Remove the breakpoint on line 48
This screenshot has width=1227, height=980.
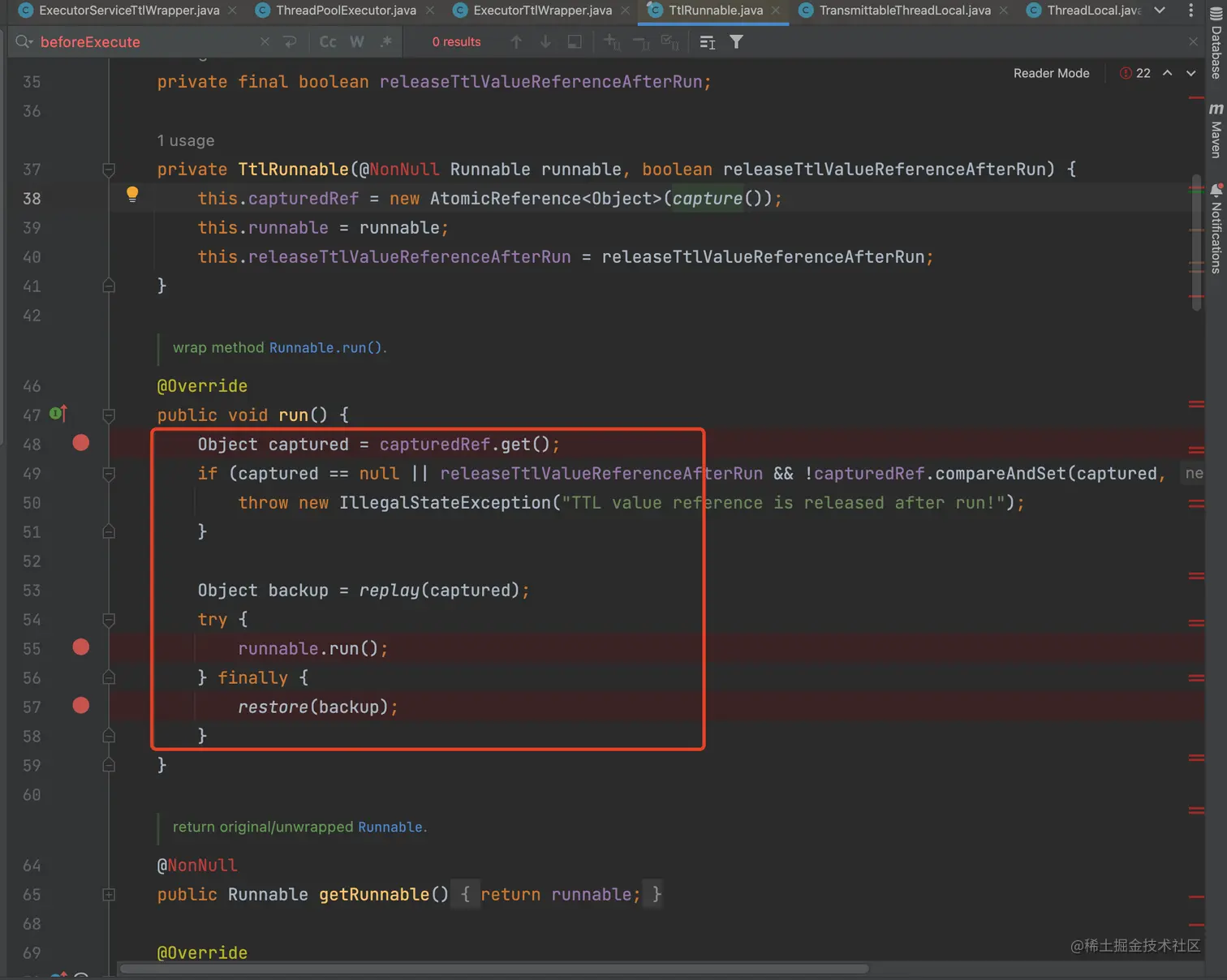coord(81,442)
